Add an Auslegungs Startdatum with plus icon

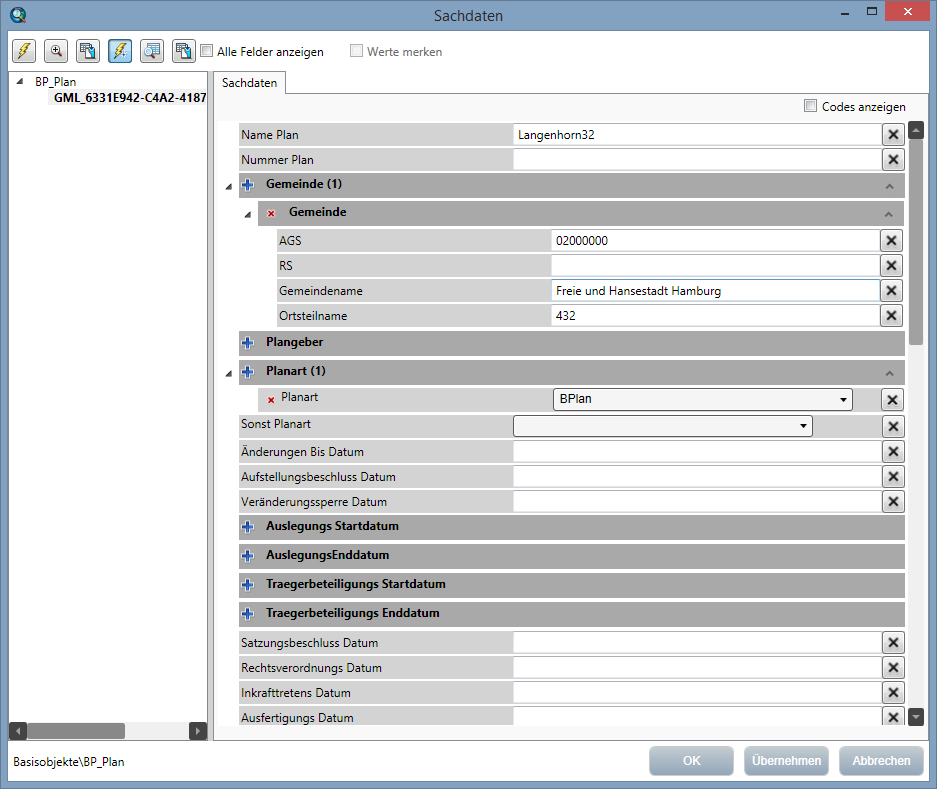coord(248,526)
